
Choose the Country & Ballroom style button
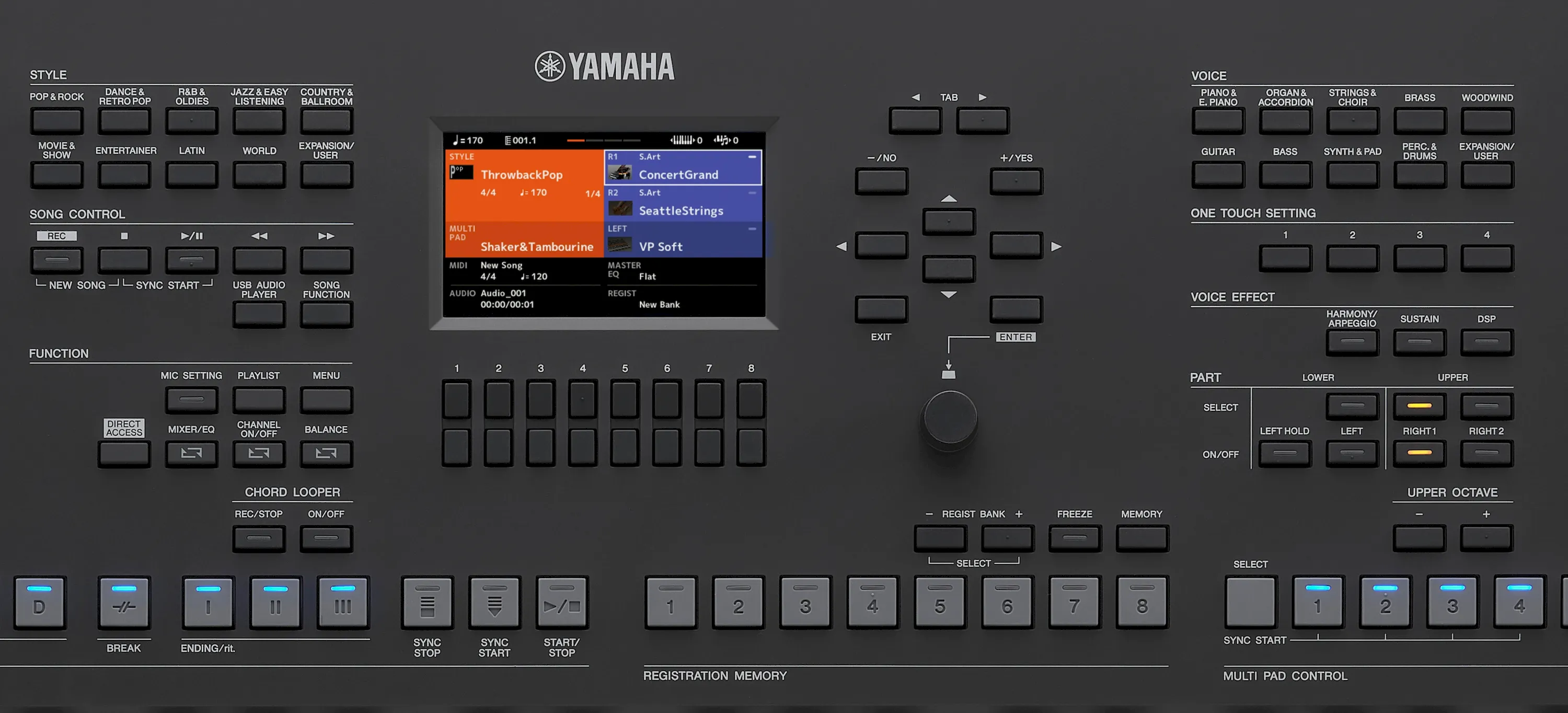coord(326,121)
